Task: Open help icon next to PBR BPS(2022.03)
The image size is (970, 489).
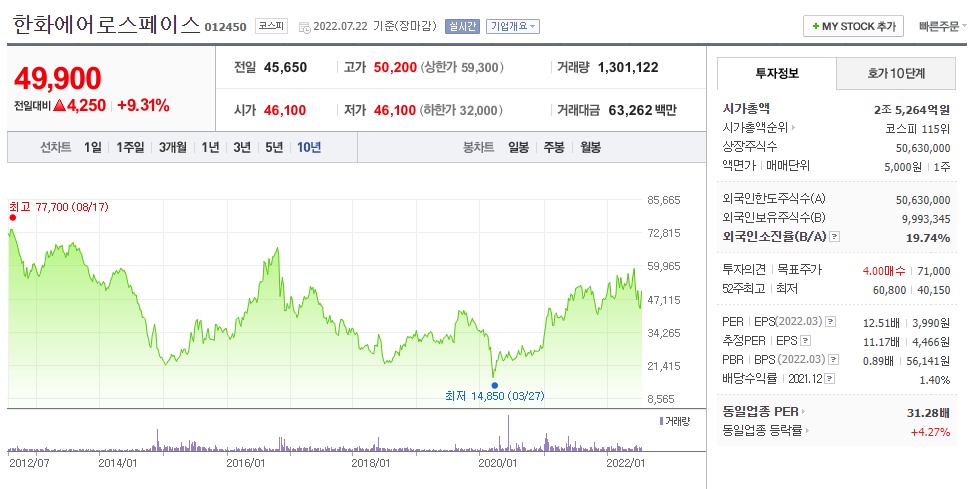Action: [x=834, y=360]
